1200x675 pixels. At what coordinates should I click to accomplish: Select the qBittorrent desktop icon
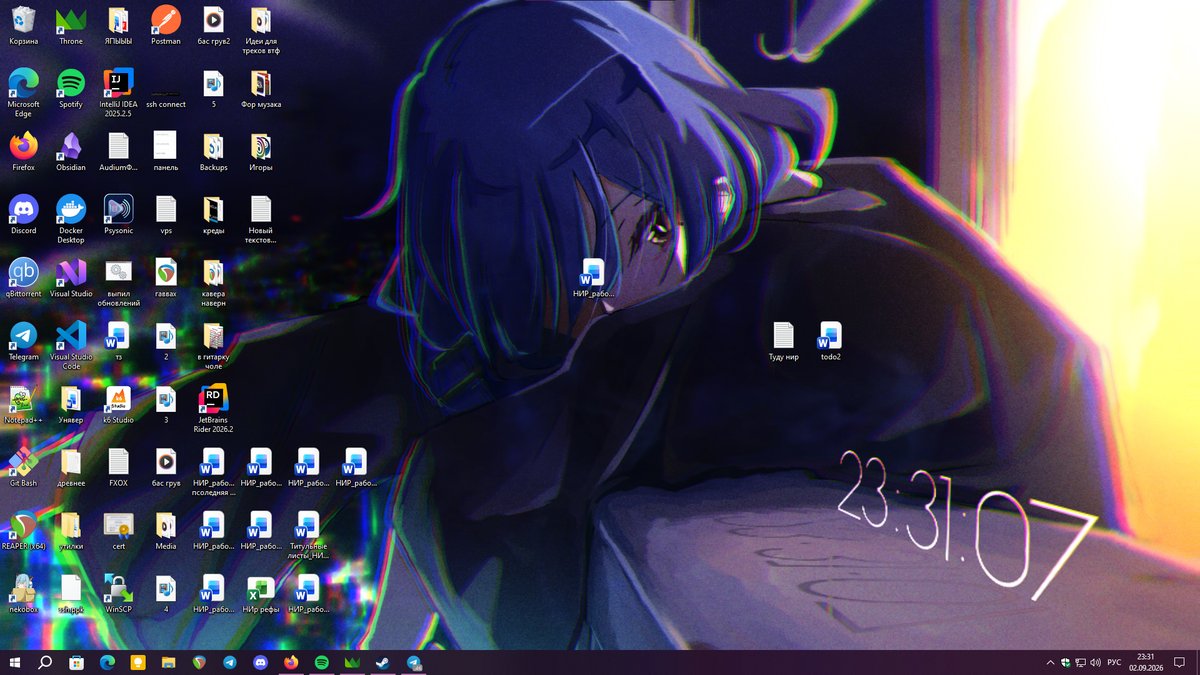click(x=23, y=278)
